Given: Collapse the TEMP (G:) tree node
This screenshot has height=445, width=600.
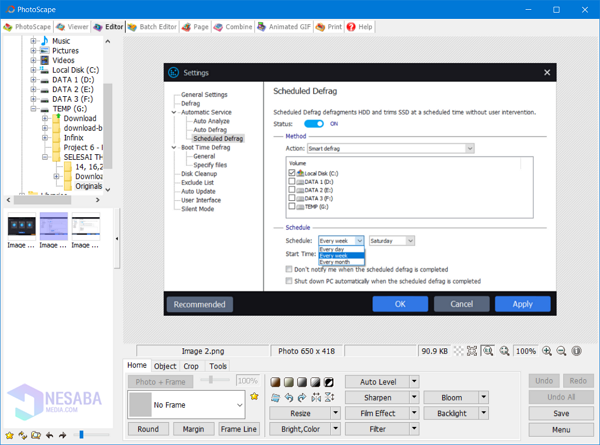Looking at the screenshot, I should point(33,109).
